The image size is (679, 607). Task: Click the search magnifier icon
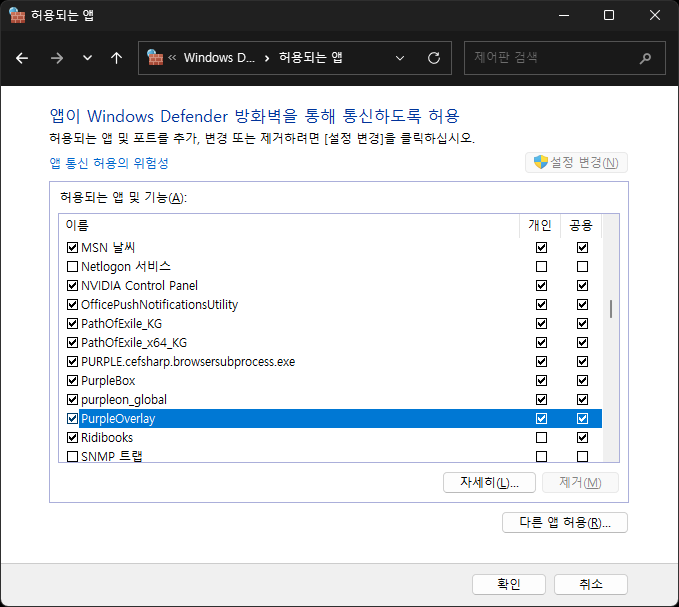point(645,58)
